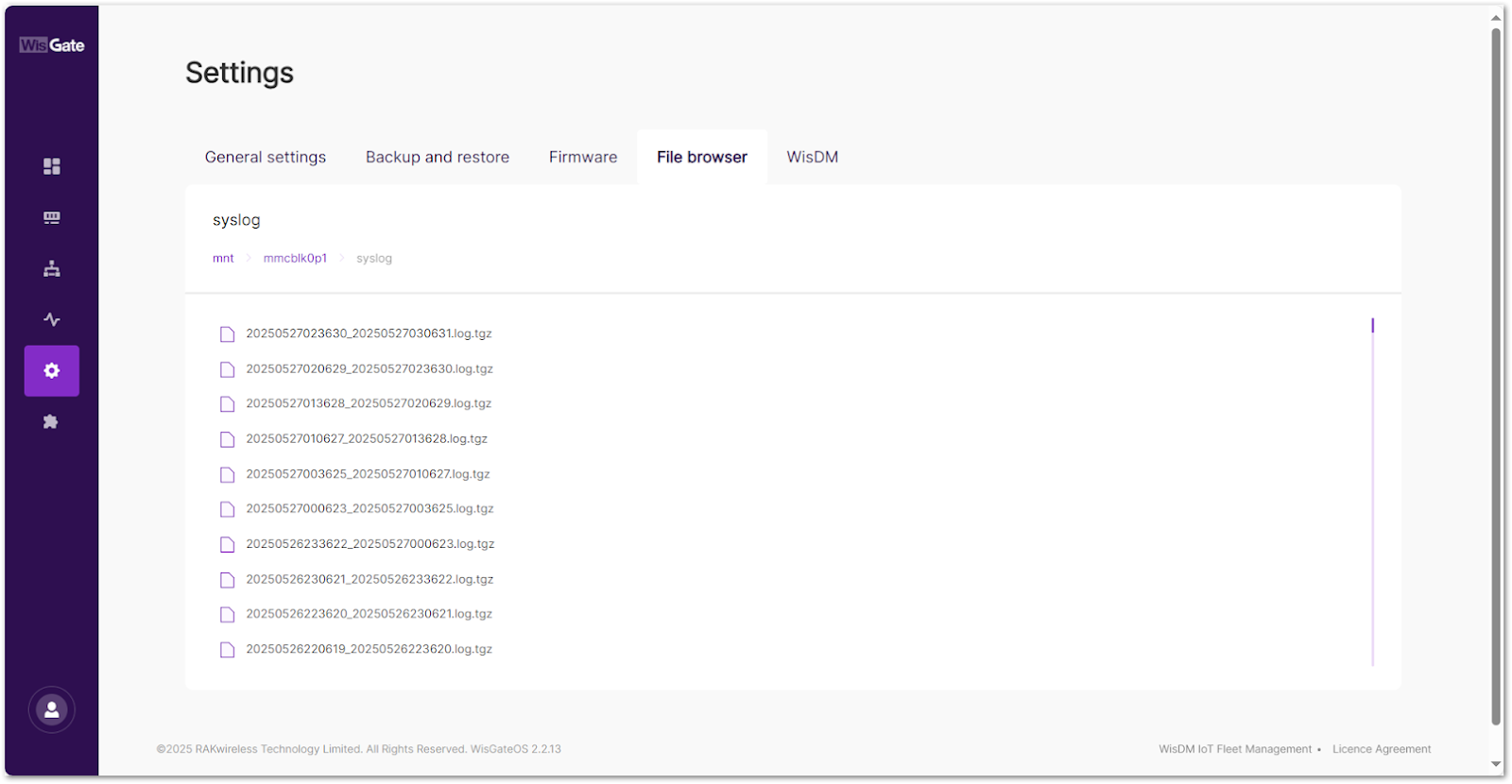Viewport: 1512px width, 784px height.
Task: Open the Licence Agreement link
Action: [x=1382, y=749]
